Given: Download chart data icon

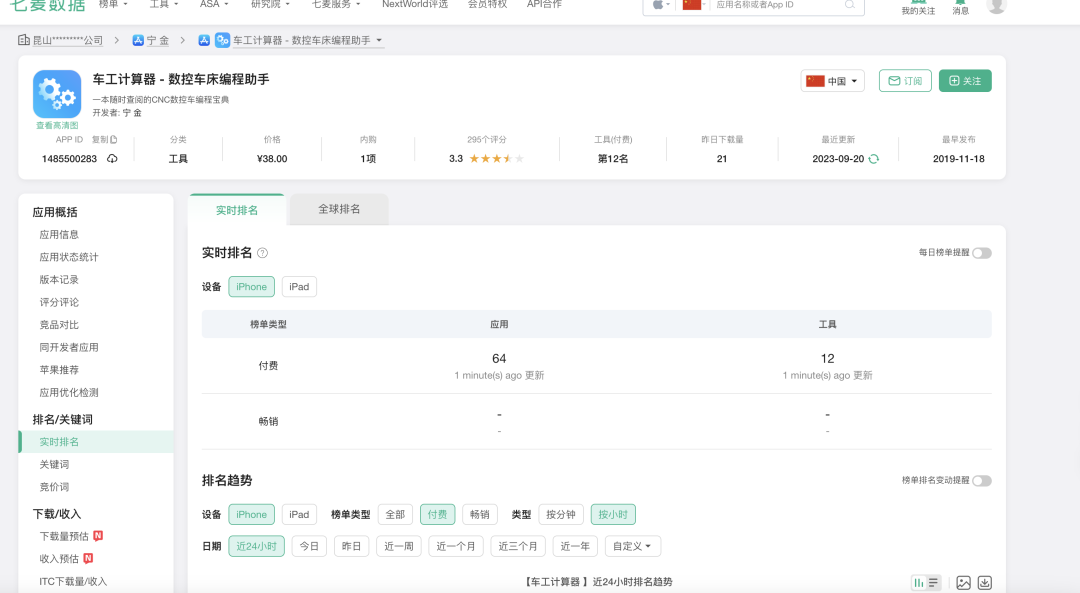Looking at the screenshot, I should tap(985, 583).
